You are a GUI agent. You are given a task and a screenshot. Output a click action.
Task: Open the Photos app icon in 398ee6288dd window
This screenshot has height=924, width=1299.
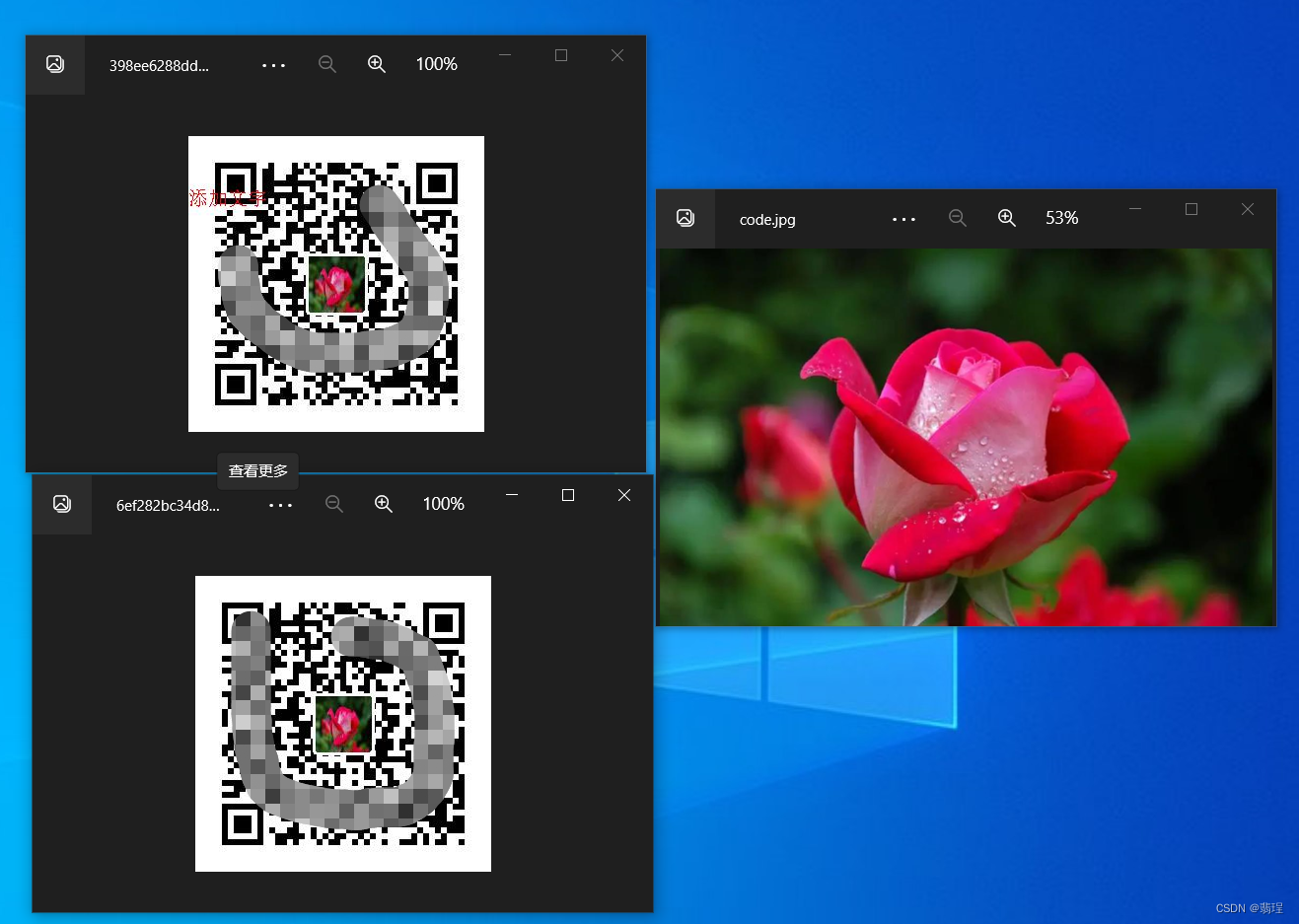pos(55,64)
